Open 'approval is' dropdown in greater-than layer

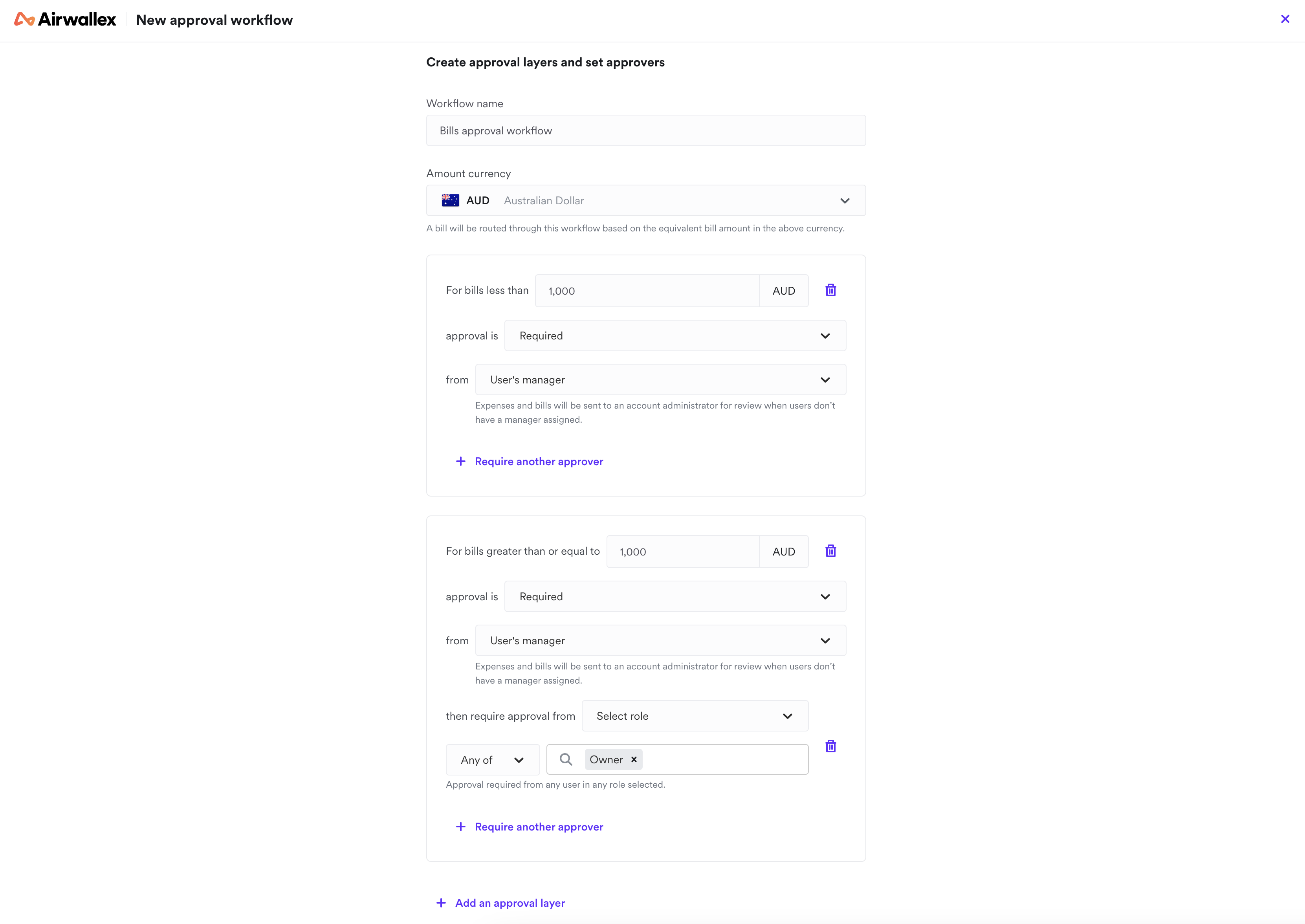[x=674, y=596]
